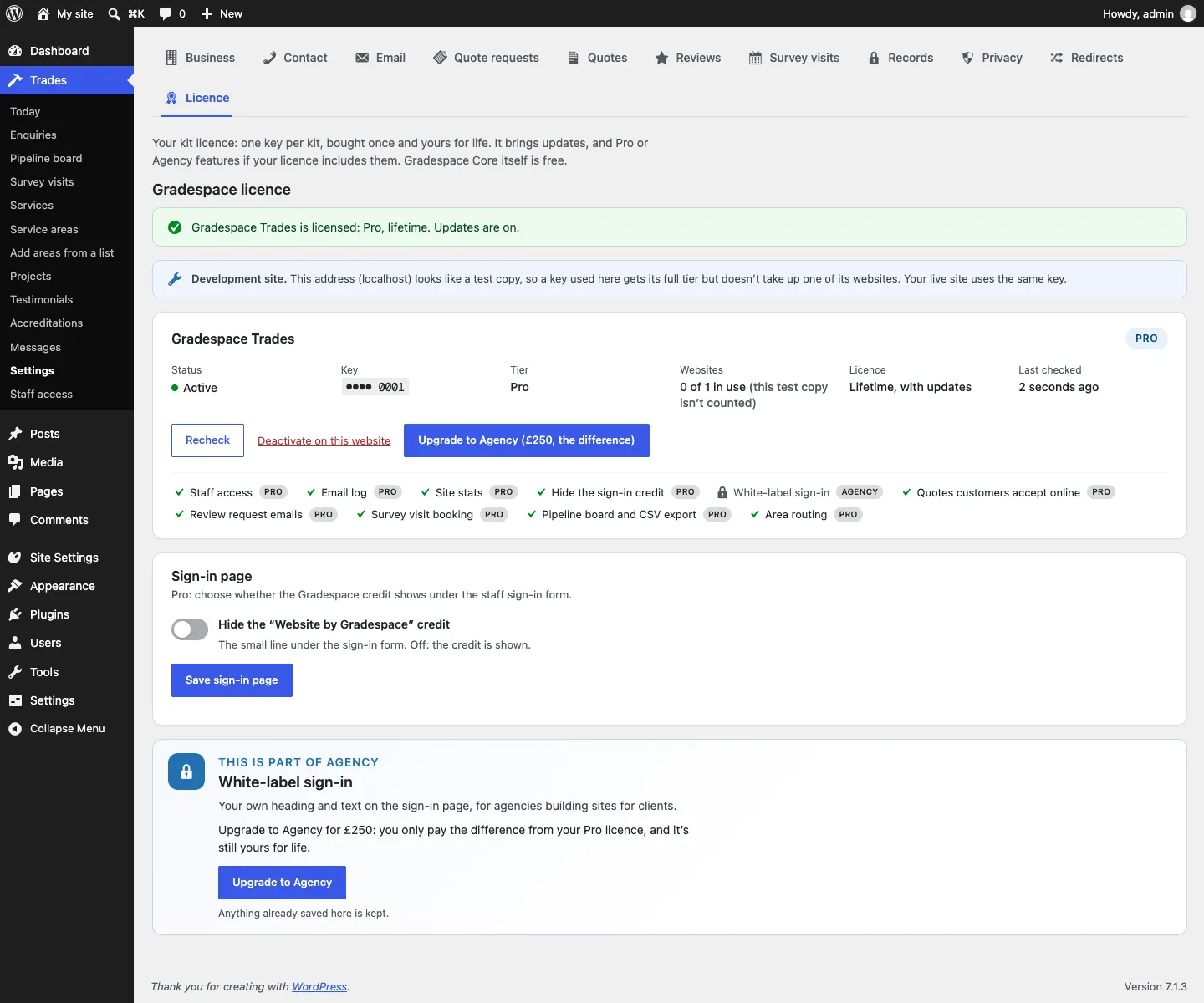Open Pipeline board in Trades submenu

46,159
